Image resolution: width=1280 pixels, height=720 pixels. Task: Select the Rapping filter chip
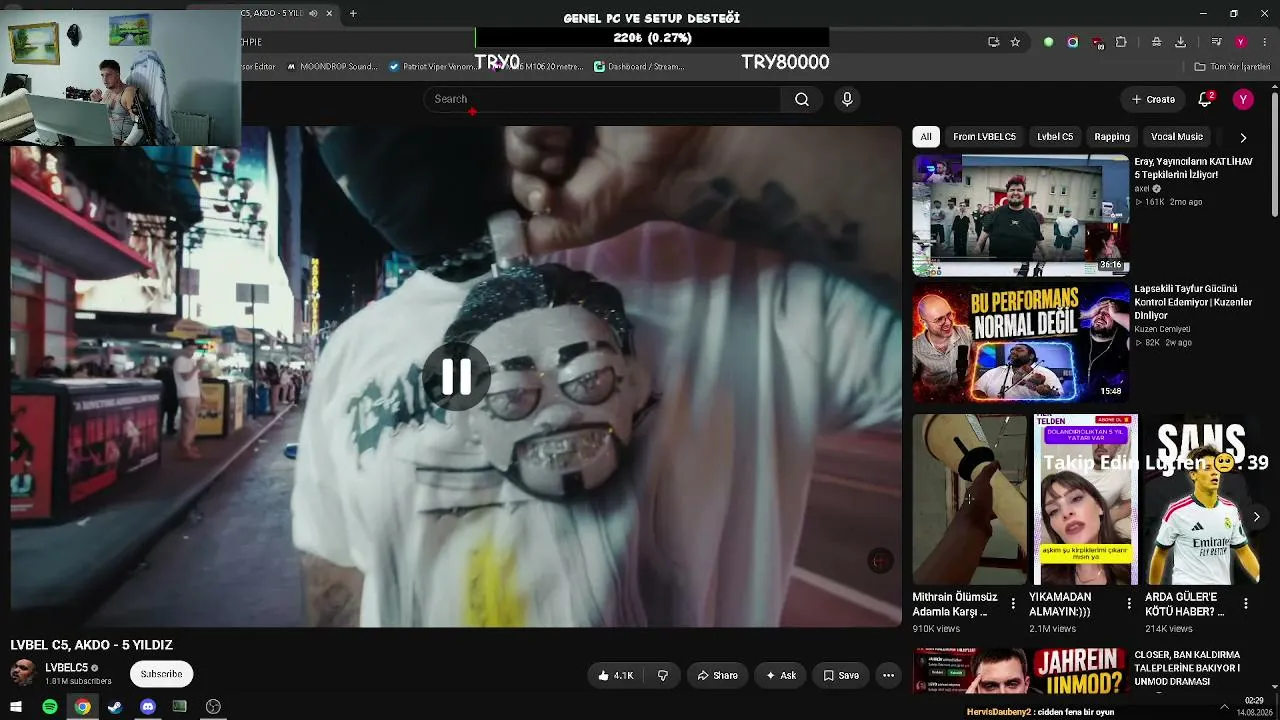1112,137
